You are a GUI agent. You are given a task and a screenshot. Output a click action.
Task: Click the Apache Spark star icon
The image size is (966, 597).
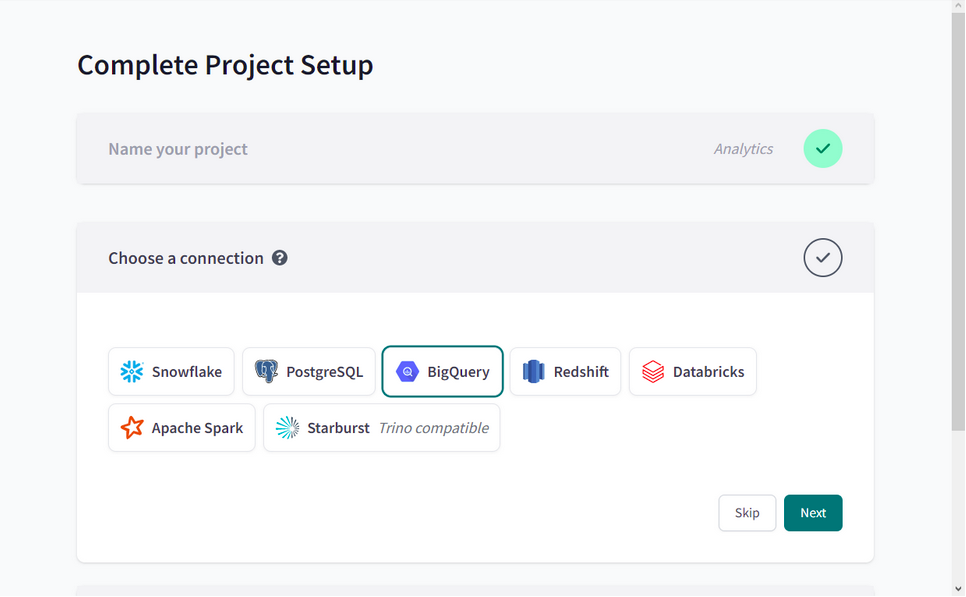click(x=132, y=428)
